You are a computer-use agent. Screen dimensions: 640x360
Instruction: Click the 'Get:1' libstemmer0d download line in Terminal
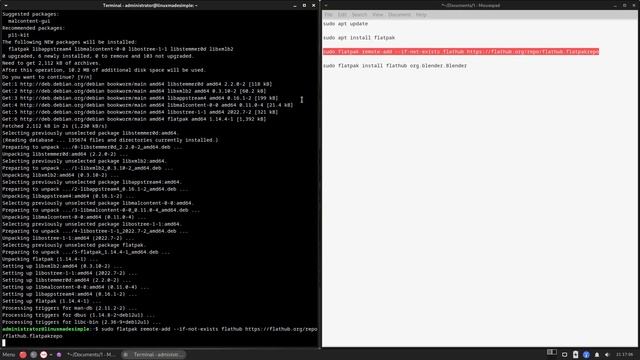click(137, 84)
